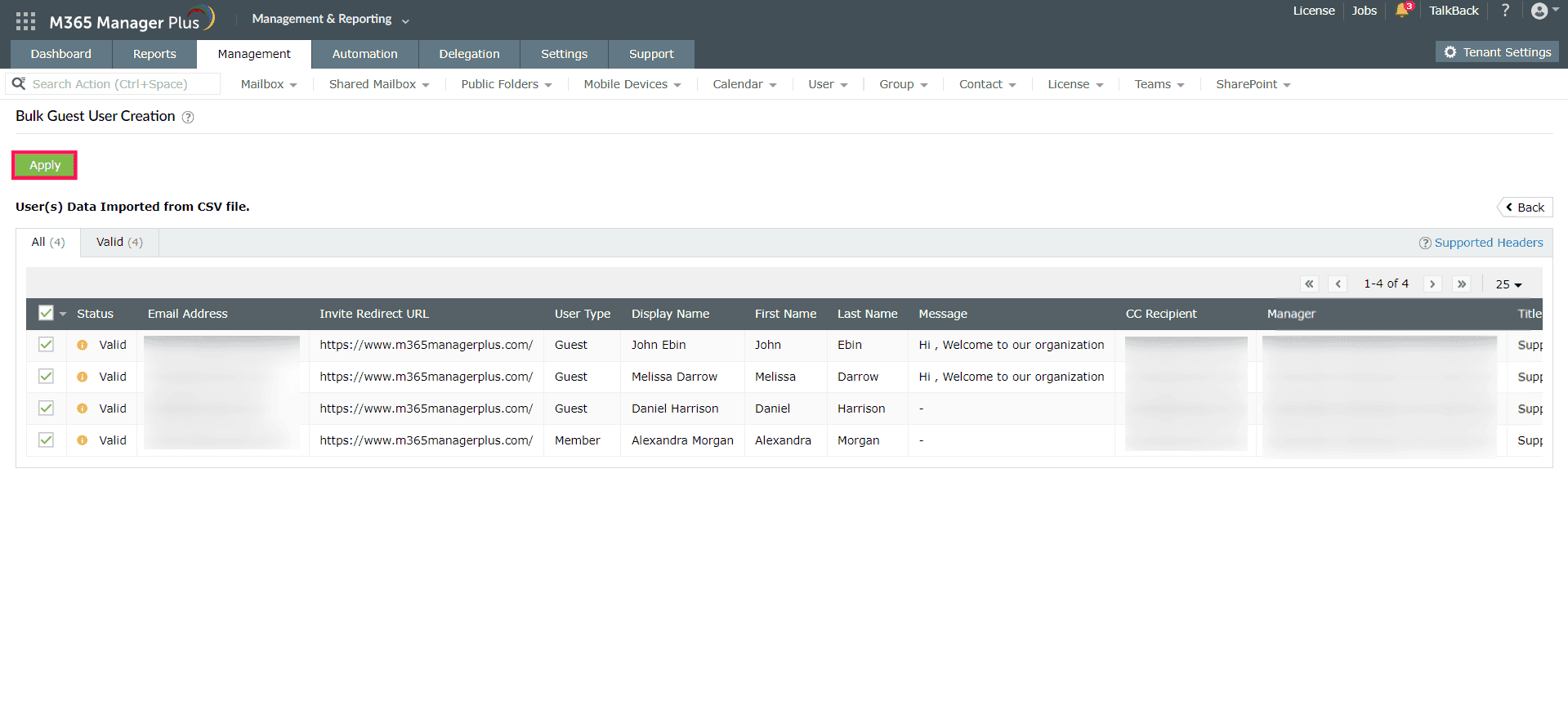Open the Teams dropdown menu
Screen dimensions: 1568x701
click(x=1159, y=84)
